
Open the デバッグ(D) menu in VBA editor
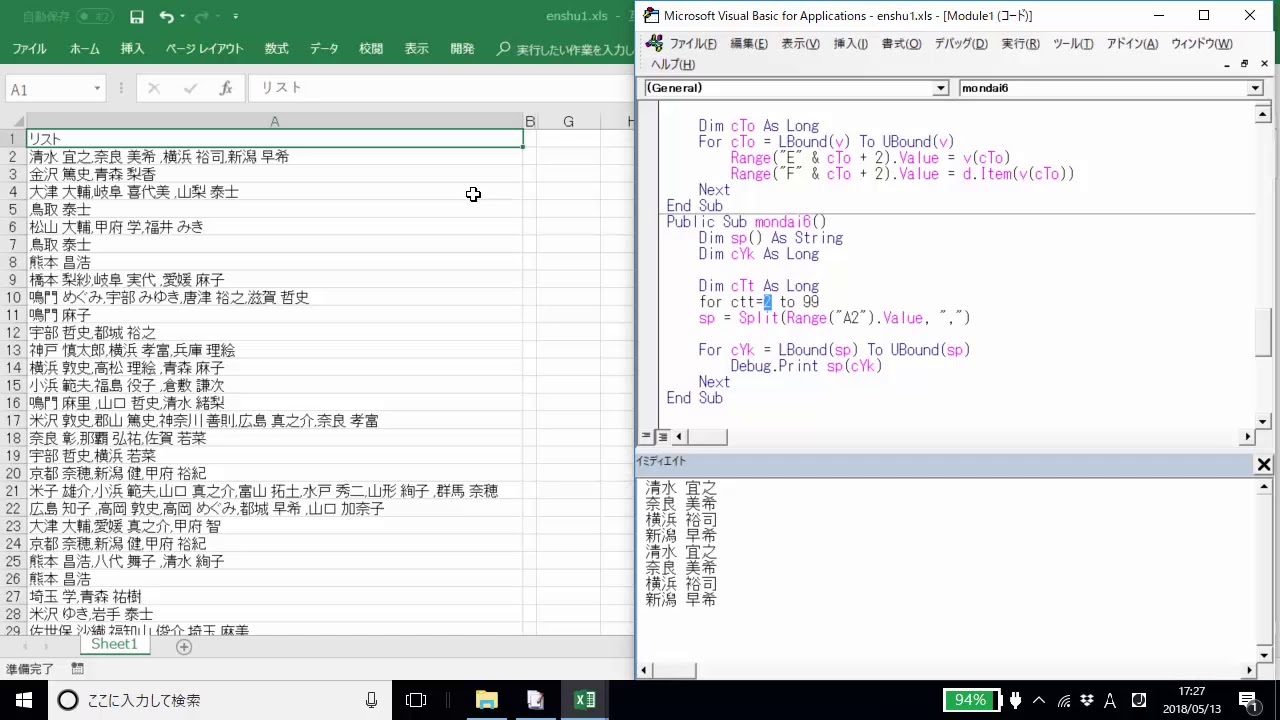[960, 43]
